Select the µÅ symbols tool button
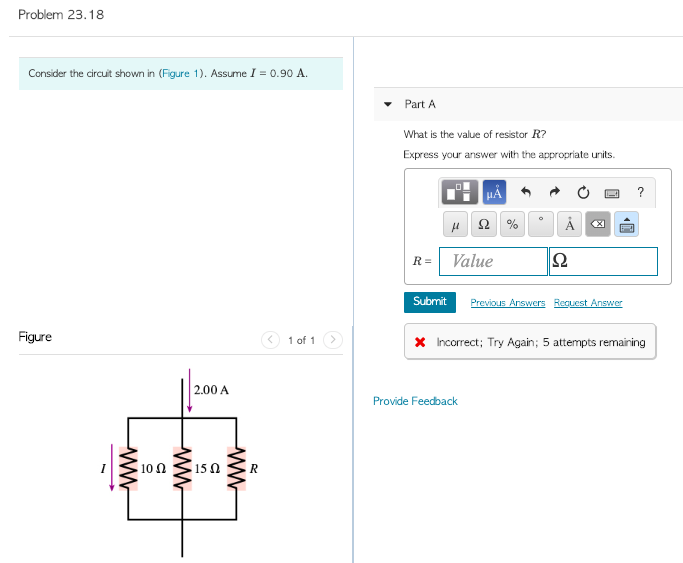The image size is (683, 563). [x=494, y=192]
